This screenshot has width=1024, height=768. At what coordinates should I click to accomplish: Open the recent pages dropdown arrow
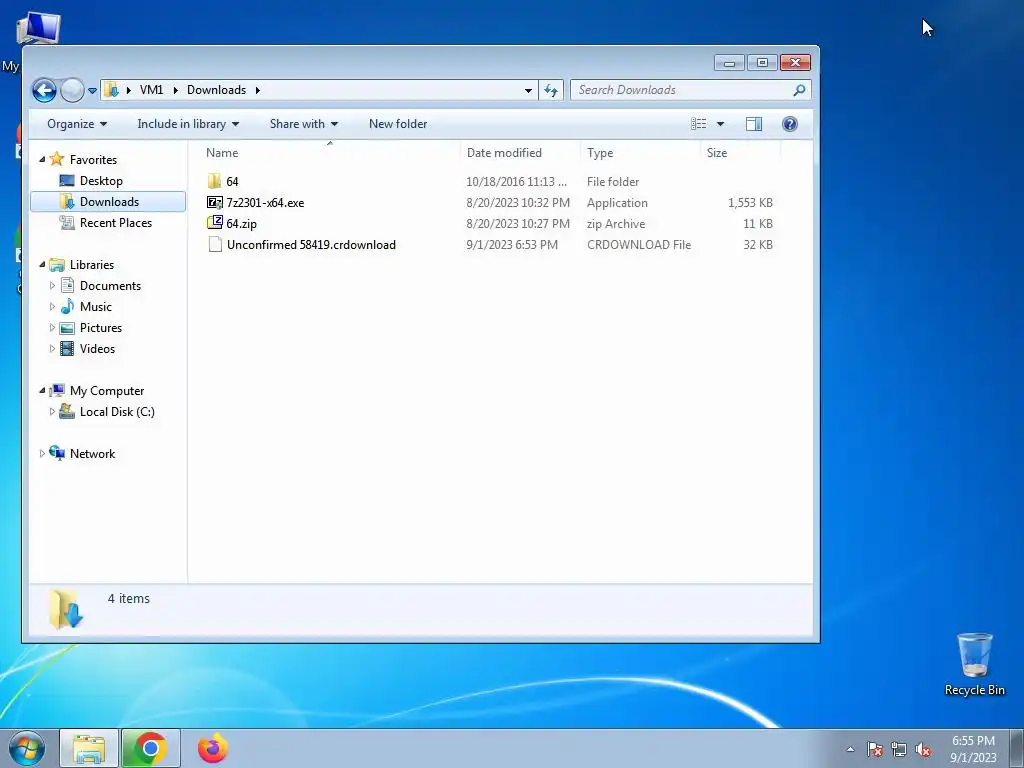click(93, 91)
